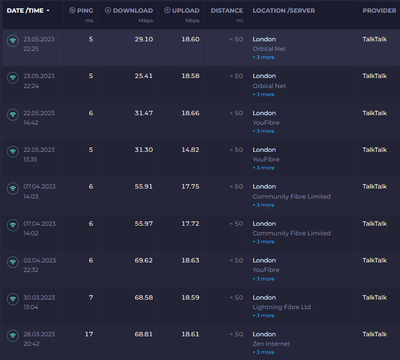Click the wifi icon for 23.05.2023 22:24 result
400x360 pixels.
point(13,78)
